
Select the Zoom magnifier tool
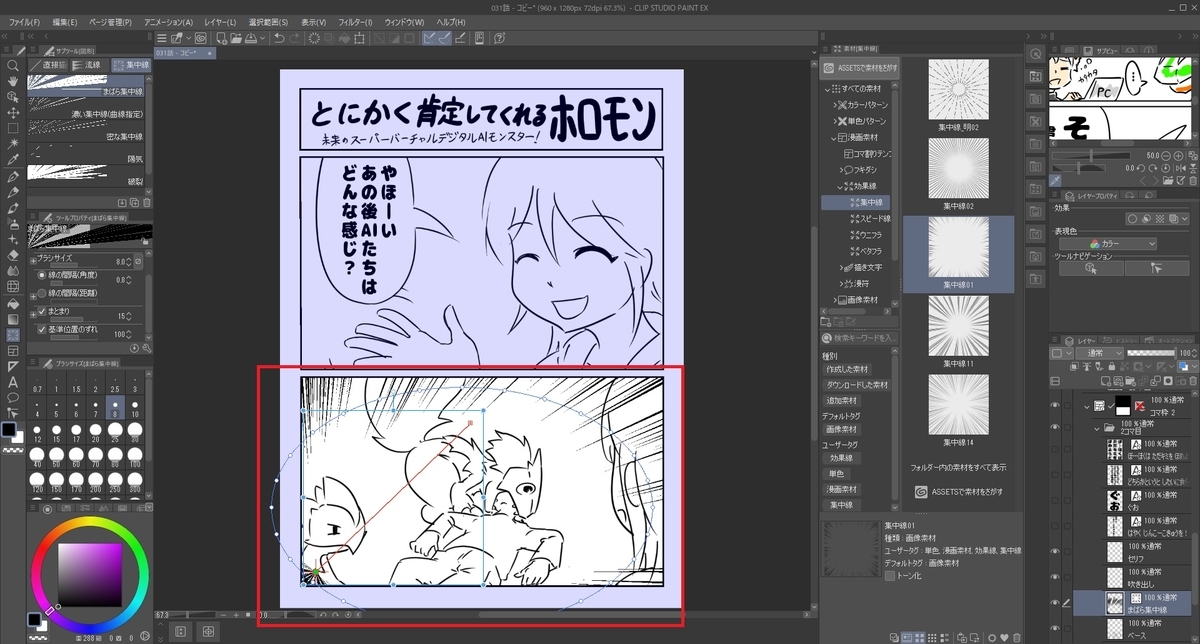pos(12,65)
